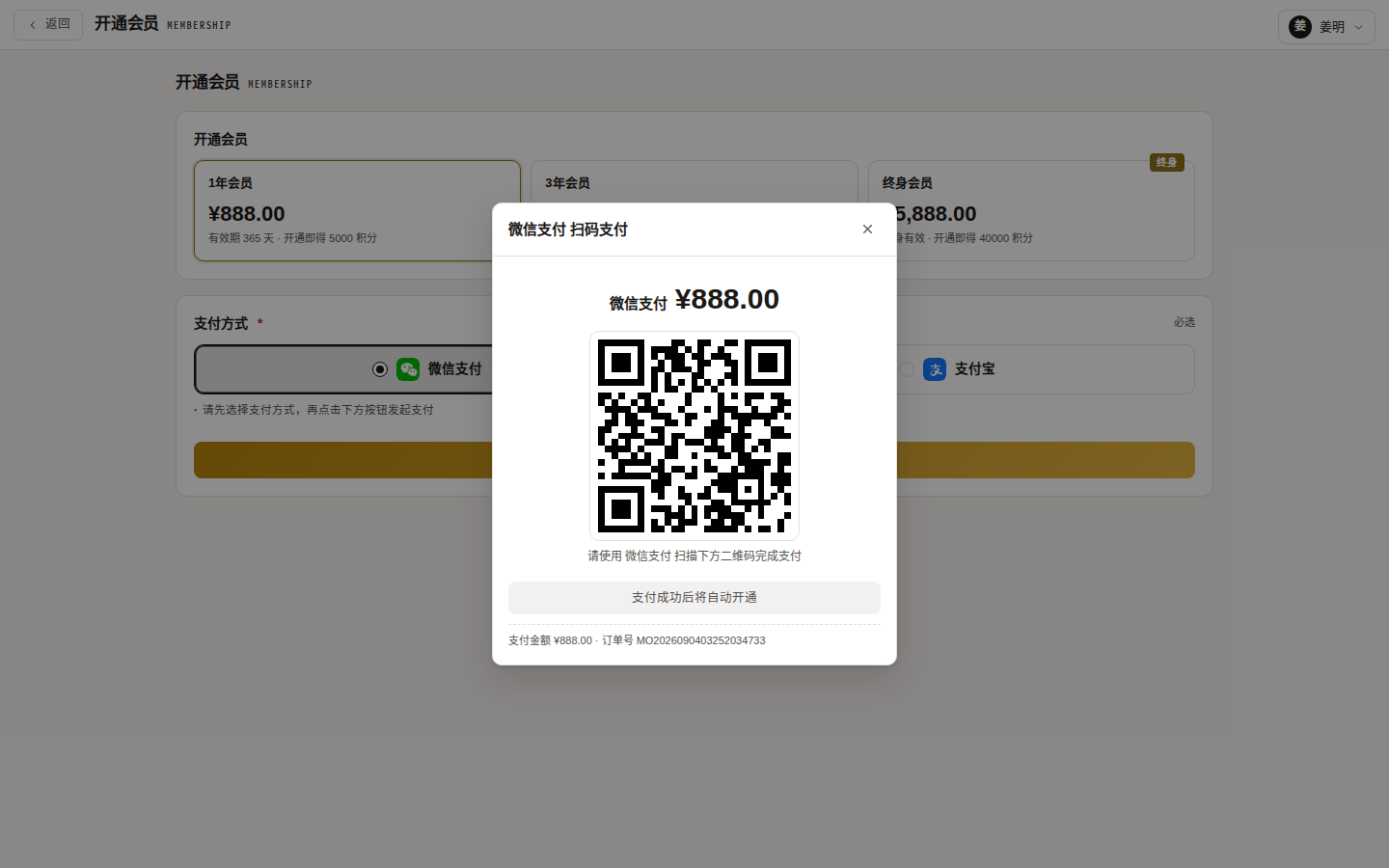Click the 支付方式 section label
This screenshot has width=1389, height=868.
click(221, 324)
